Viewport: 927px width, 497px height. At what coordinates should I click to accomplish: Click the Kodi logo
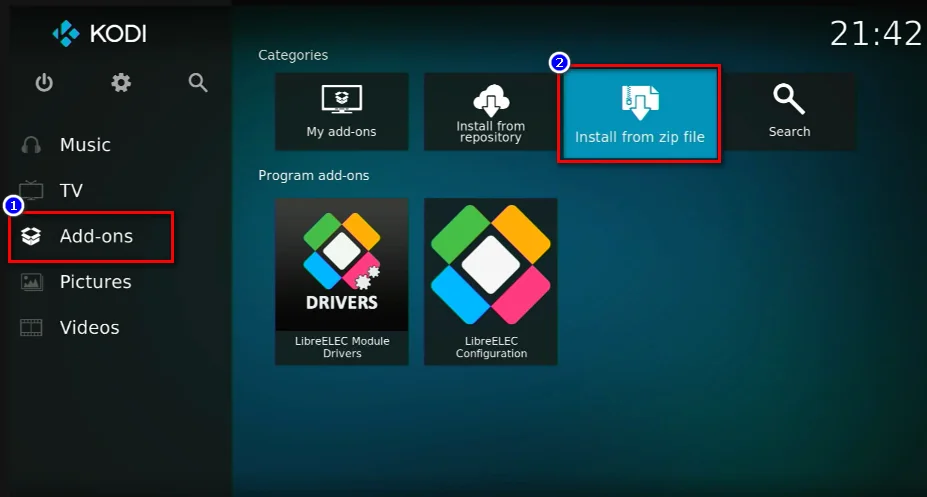tap(99, 34)
